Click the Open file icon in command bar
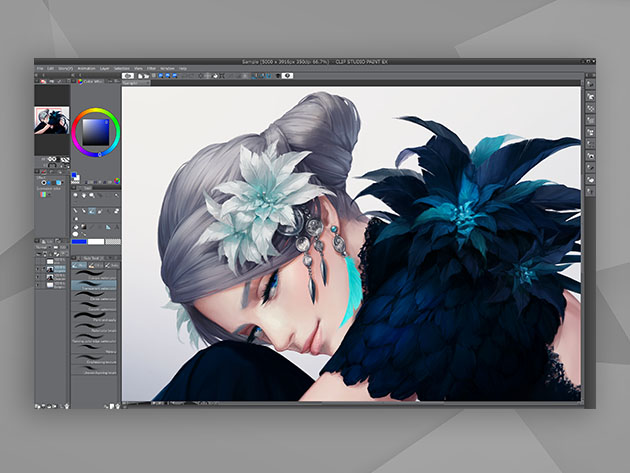 146,76
